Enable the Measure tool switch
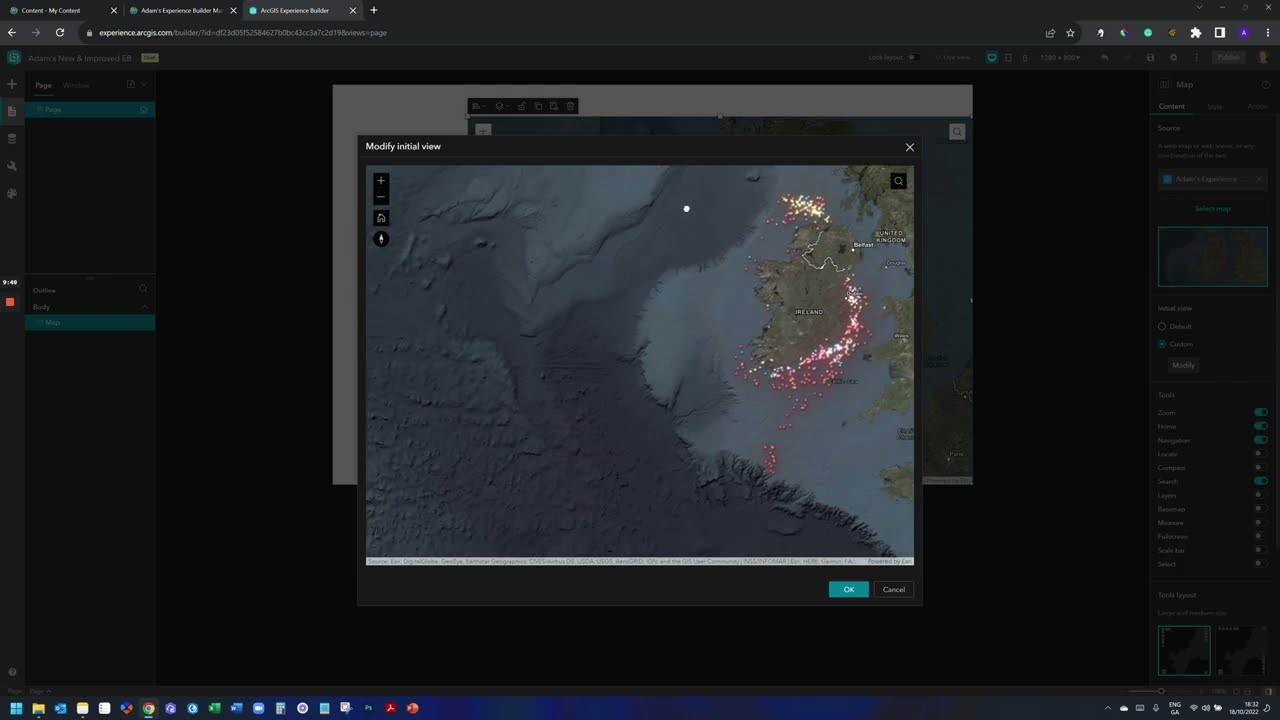Screen dimensions: 1280x720 [1261, 522]
